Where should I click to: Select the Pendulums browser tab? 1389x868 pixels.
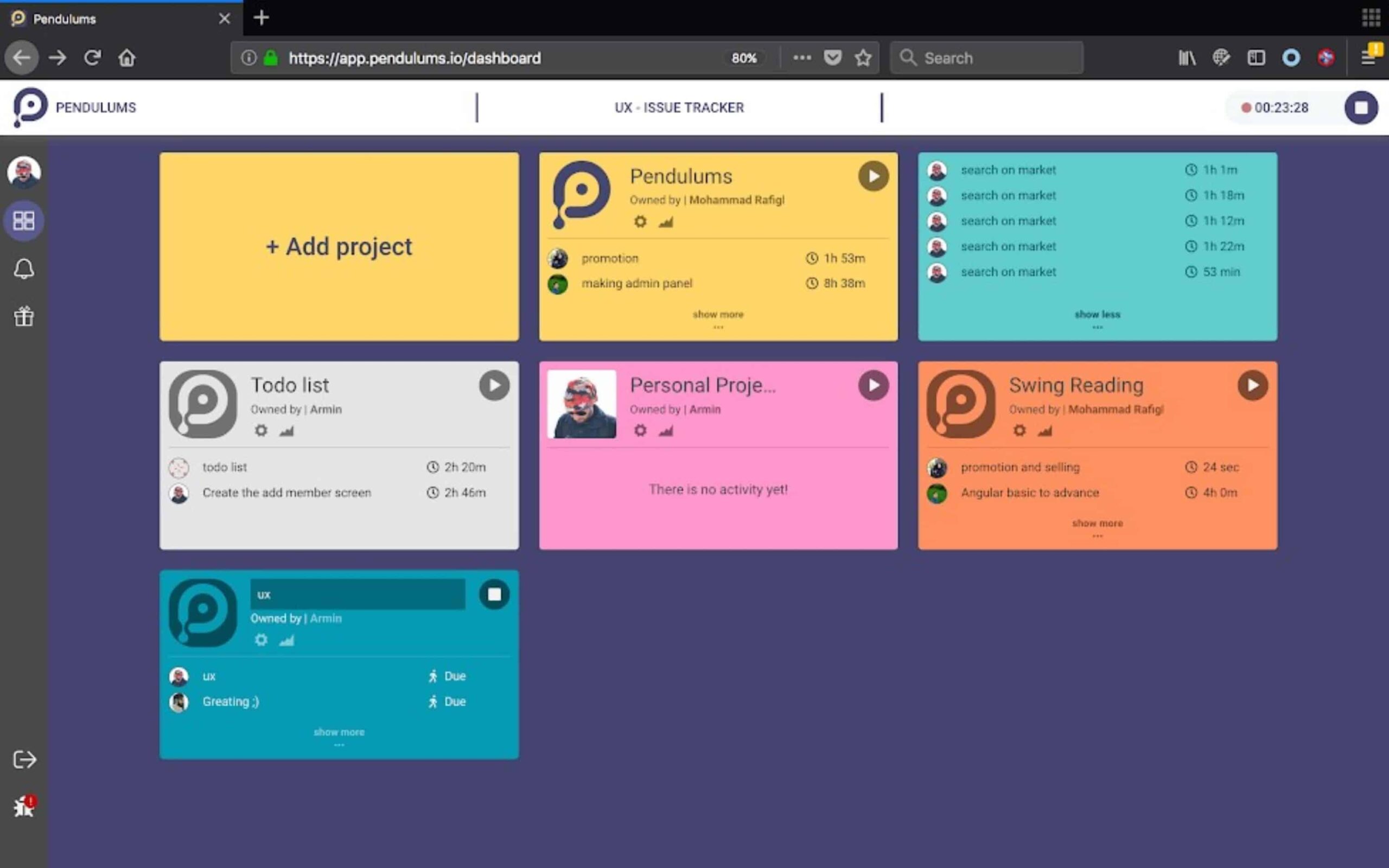tap(121, 18)
